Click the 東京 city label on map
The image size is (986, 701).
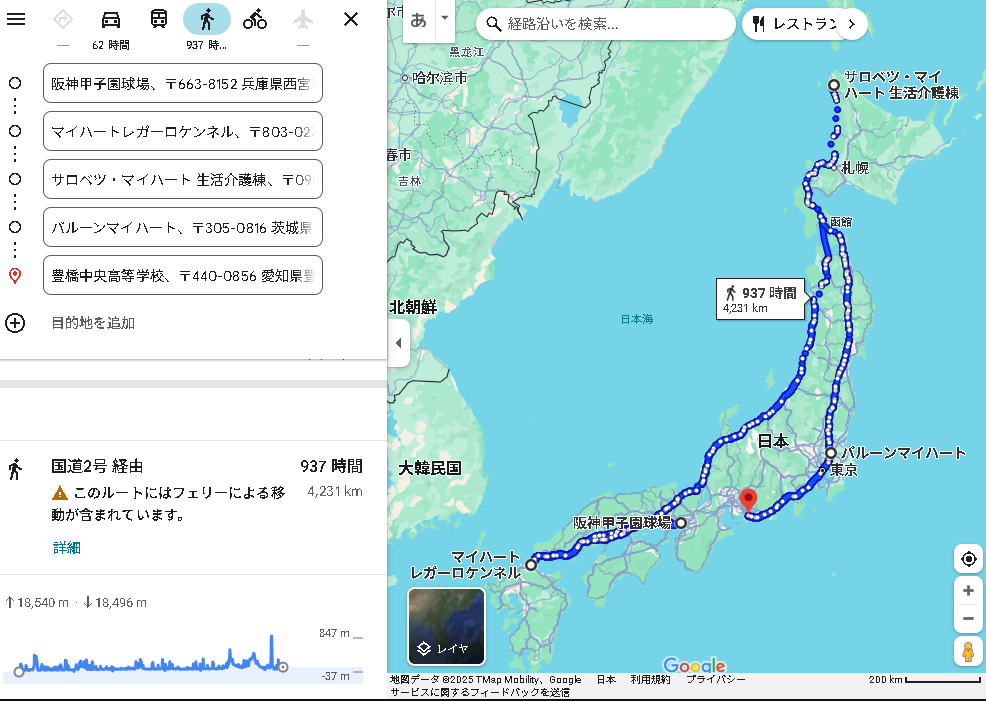[843, 470]
